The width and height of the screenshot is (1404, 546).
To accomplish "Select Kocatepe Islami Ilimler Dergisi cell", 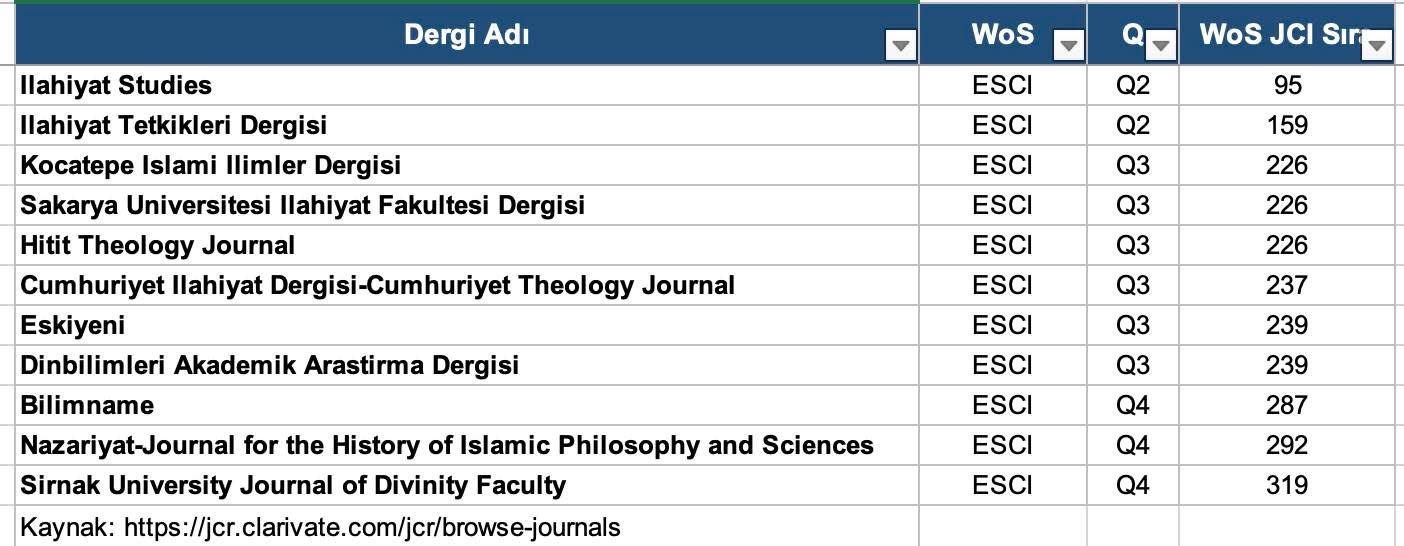I will [x=211, y=165].
